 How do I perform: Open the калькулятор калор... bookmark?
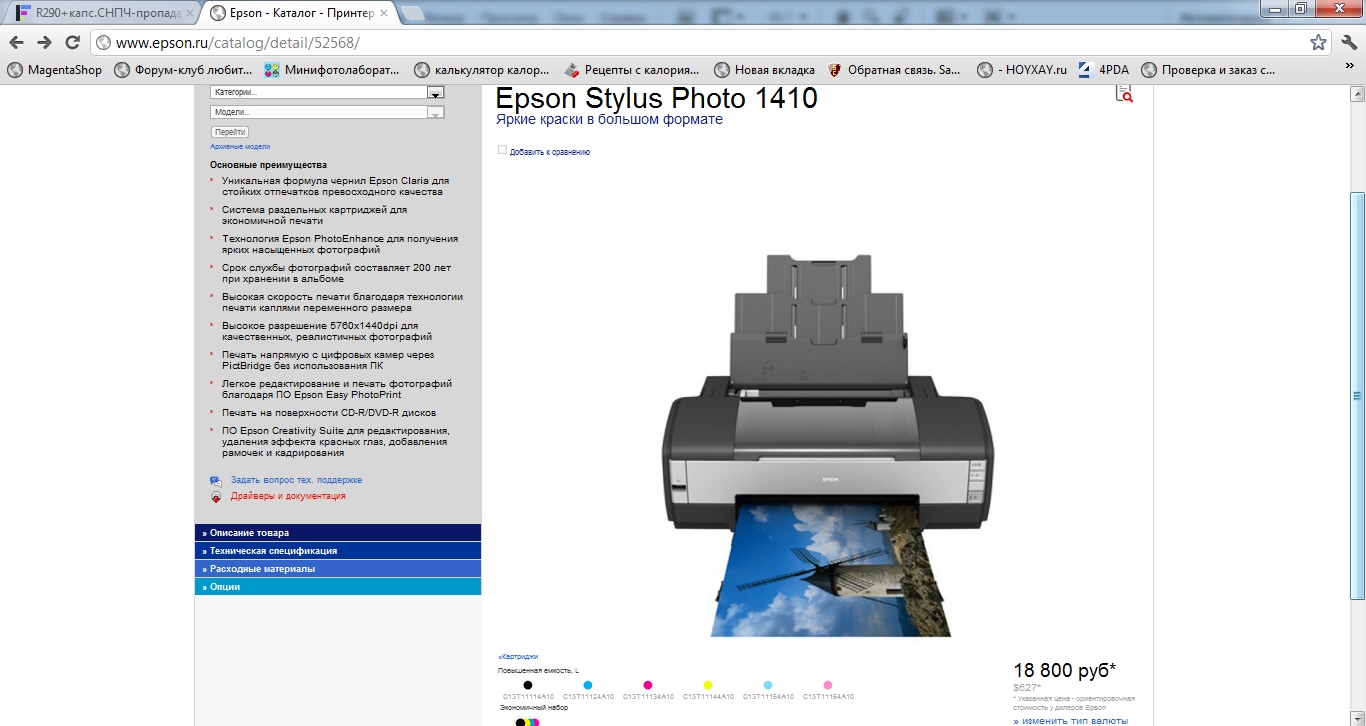[x=482, y=70]
